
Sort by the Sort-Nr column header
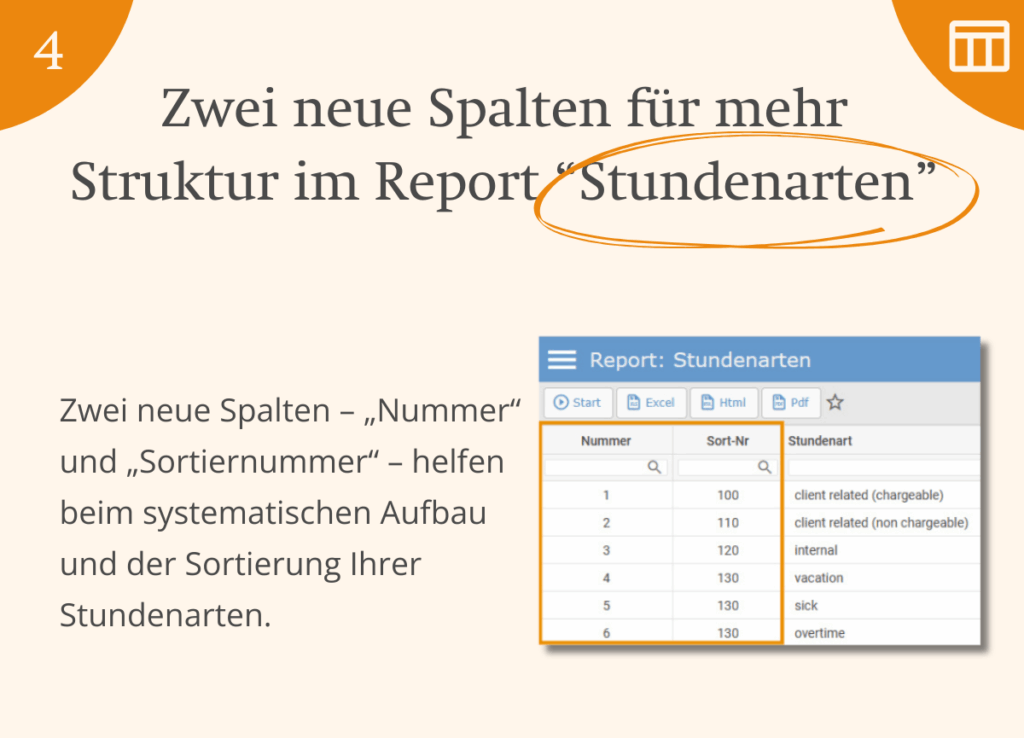[x=727, y=441]
